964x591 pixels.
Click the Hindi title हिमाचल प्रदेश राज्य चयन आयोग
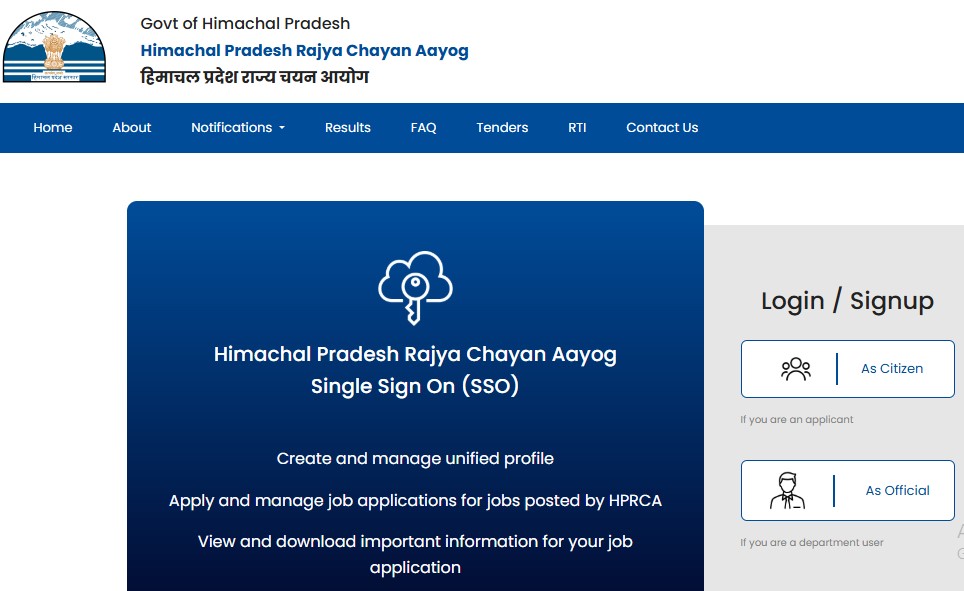pos(254,77)
